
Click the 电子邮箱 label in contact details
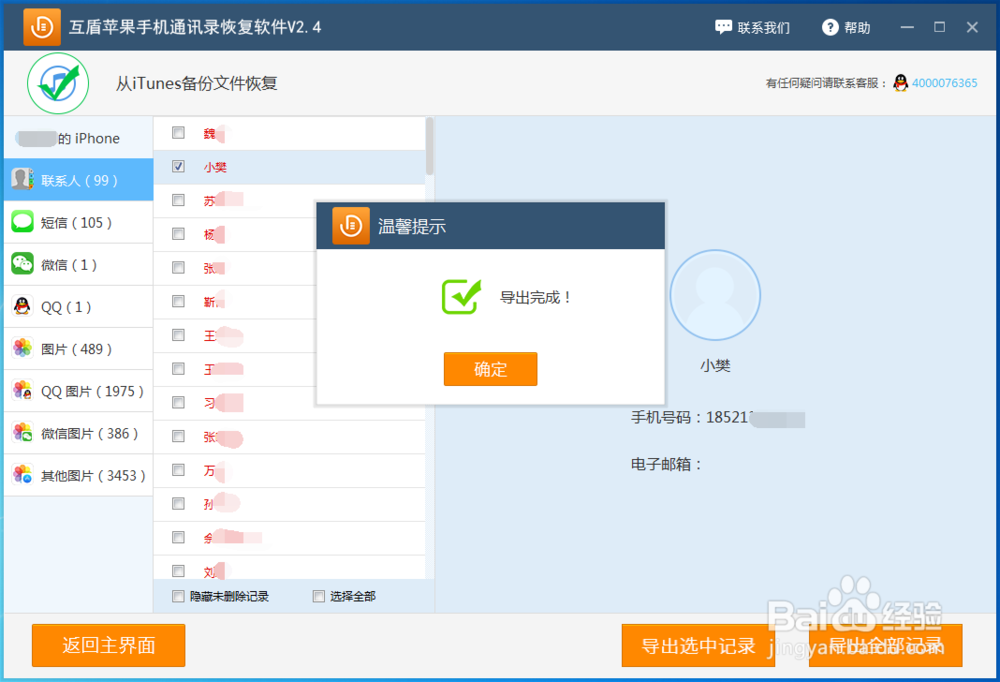(x=666, y=464)
